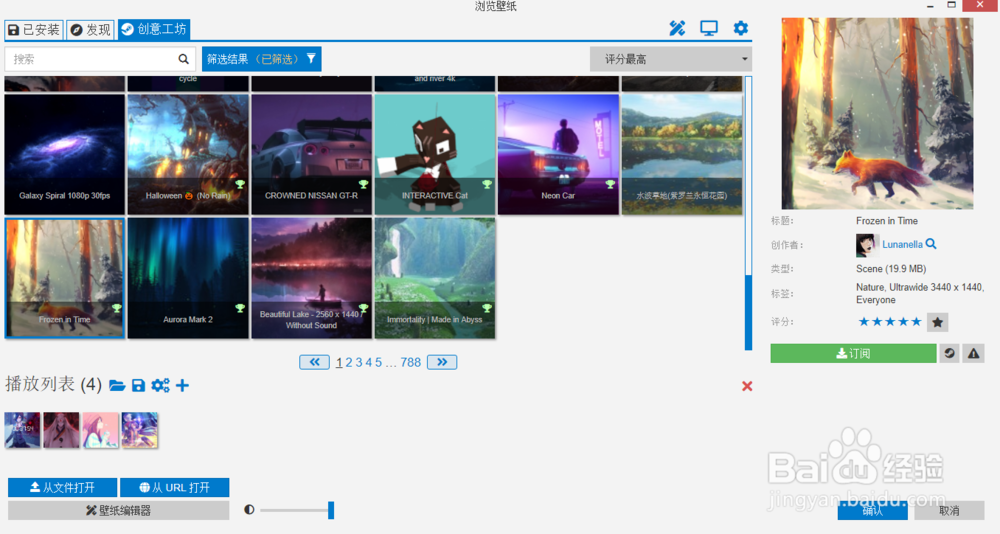Configure playlist settings gears icon
Image resolution: width=1000 pixels, height=534 pixels.
[161, 385]
